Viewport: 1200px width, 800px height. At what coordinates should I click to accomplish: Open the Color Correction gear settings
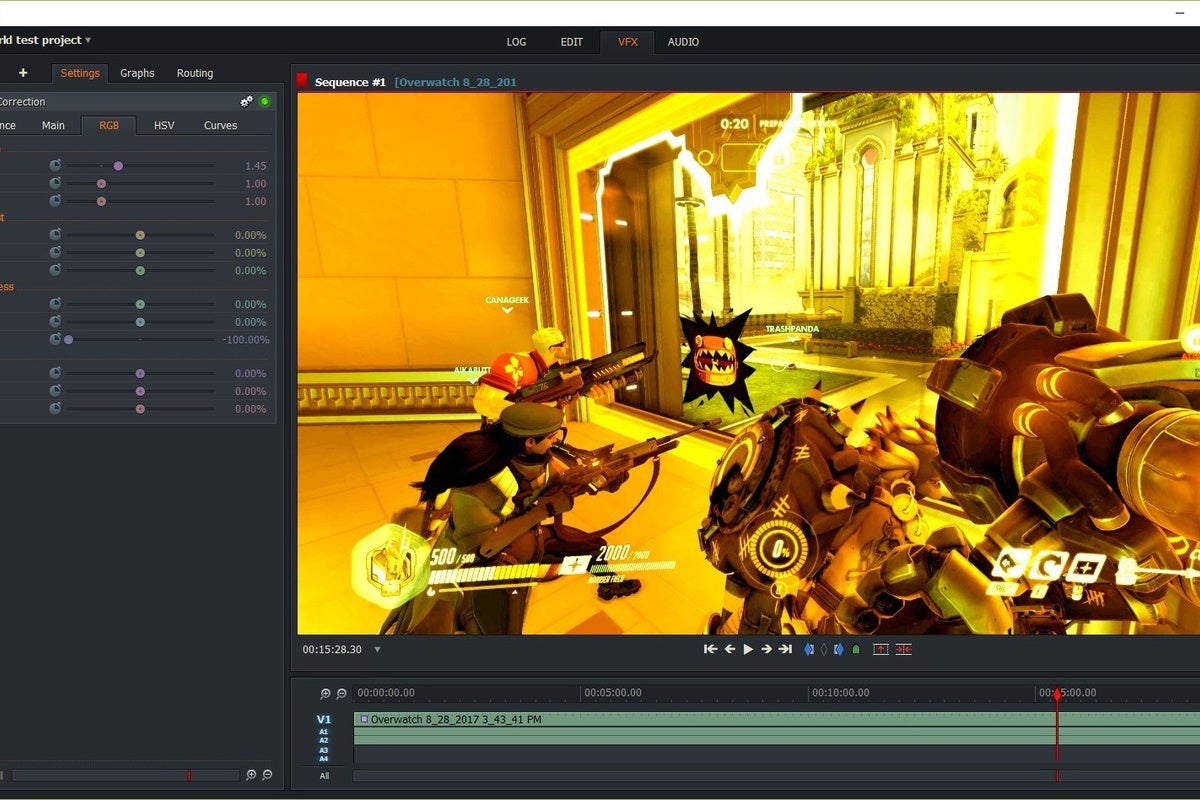[x=247, y=101]
